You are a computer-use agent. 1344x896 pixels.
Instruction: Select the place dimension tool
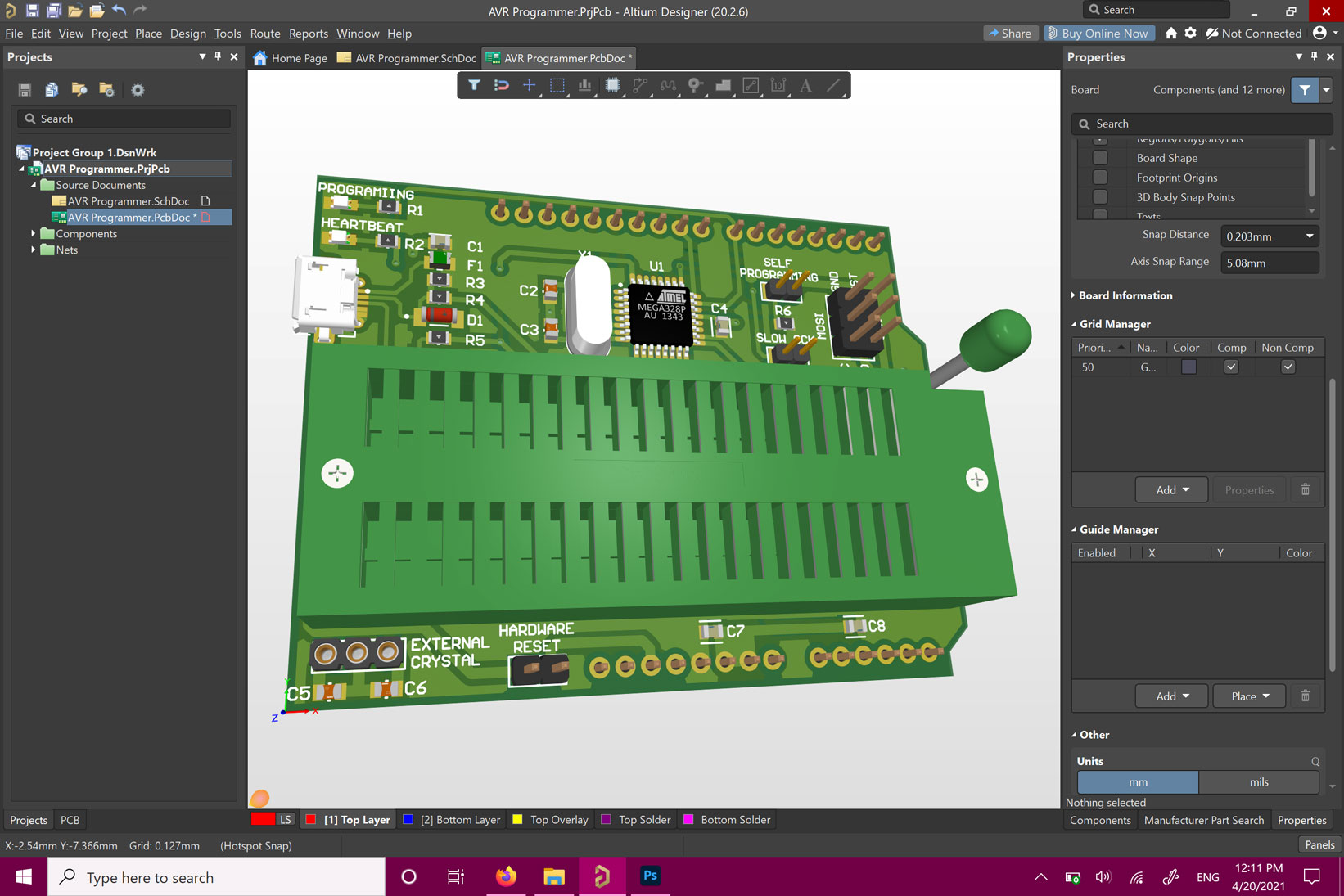click(778, 85)
